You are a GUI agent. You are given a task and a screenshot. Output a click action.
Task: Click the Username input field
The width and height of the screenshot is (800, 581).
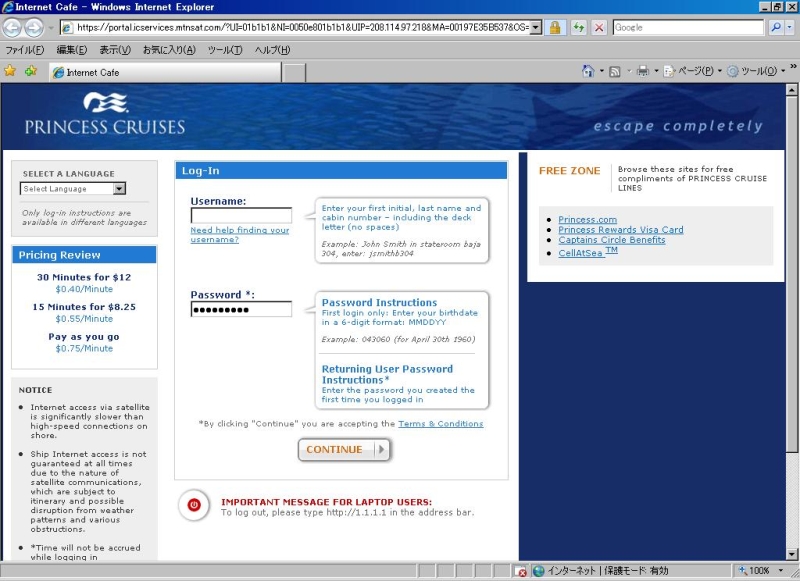241,215
